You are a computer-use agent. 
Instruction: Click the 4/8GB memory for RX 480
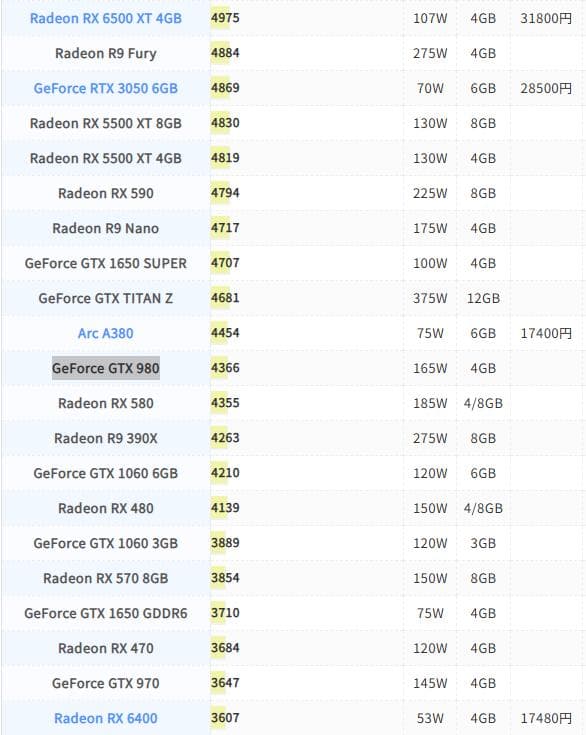point(483,508)
